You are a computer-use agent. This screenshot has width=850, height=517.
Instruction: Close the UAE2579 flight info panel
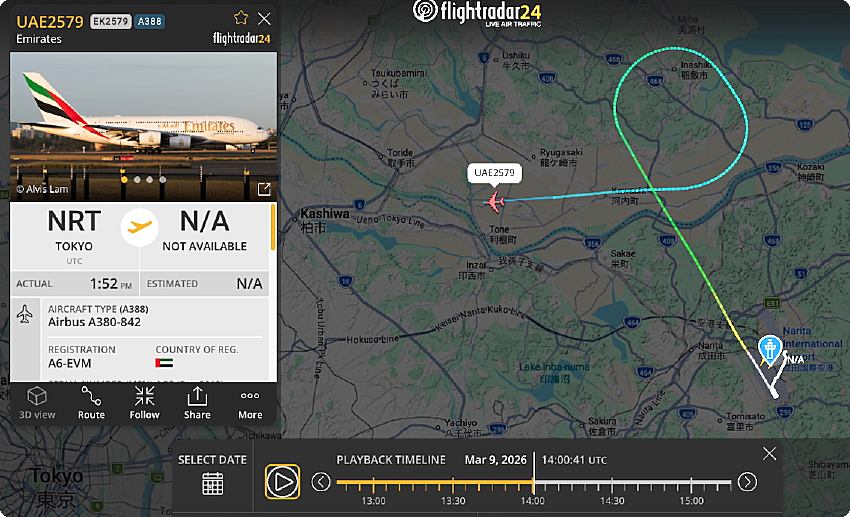click(264, 19)
